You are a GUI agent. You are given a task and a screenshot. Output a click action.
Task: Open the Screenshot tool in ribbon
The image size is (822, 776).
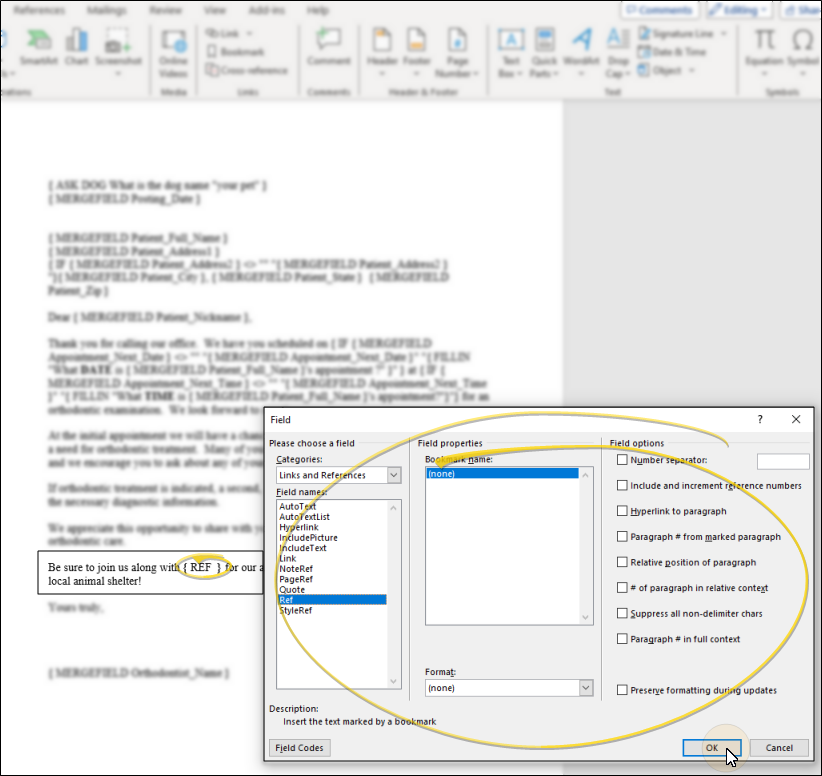pos(117,42)
